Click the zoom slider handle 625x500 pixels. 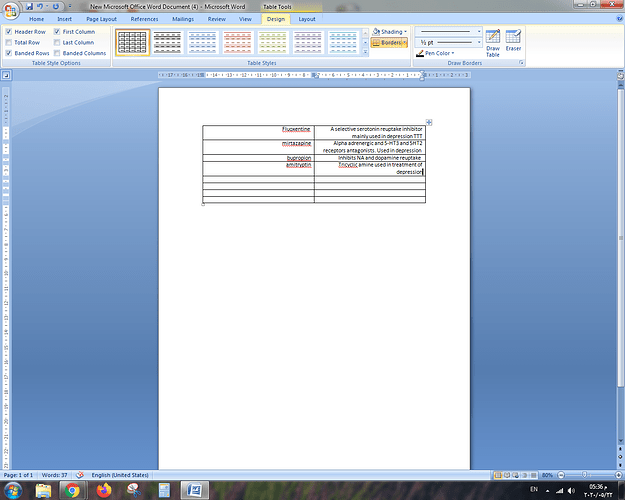[584, 475]
